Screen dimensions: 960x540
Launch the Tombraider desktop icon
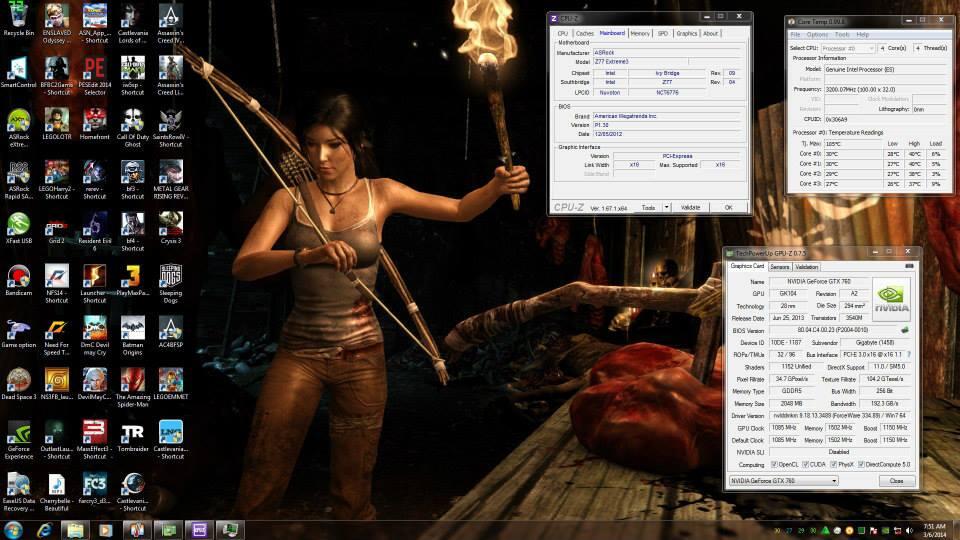(x=132, y=437)
